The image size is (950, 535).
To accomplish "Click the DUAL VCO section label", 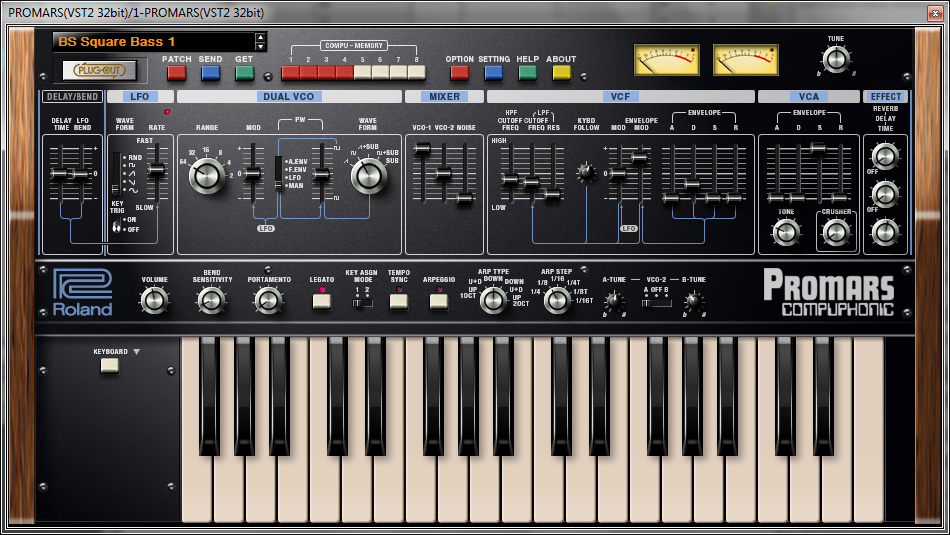I will click(x=289, y=96).
